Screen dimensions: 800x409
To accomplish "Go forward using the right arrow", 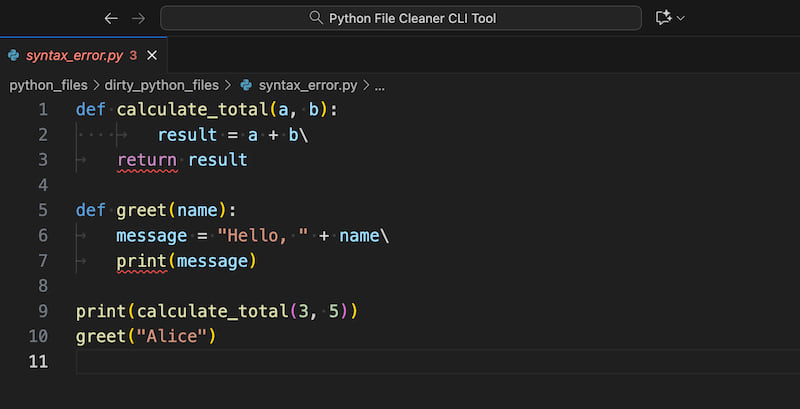I will (x=138, y=19).
